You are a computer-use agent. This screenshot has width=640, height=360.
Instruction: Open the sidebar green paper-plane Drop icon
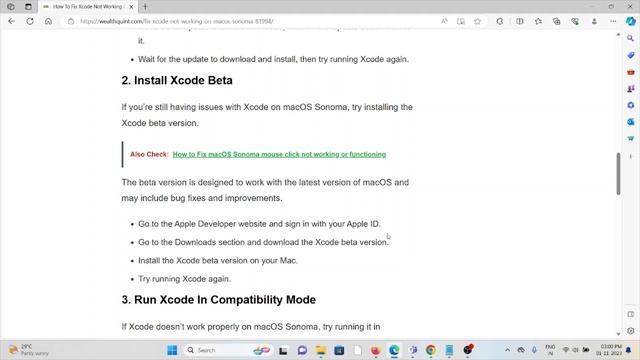(631, 138)
